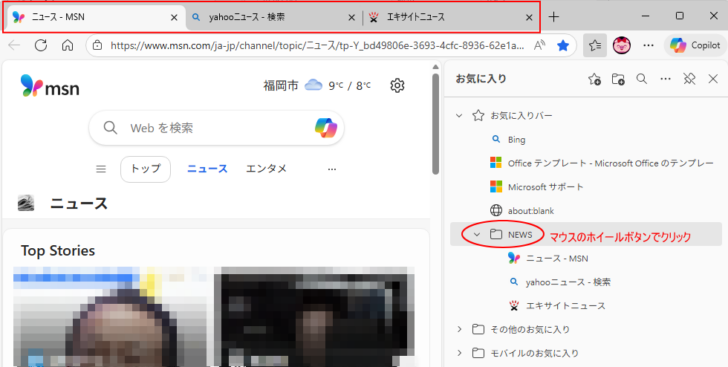
Task: Toggle the Favorites toolbar button
Action: [595, 46]
